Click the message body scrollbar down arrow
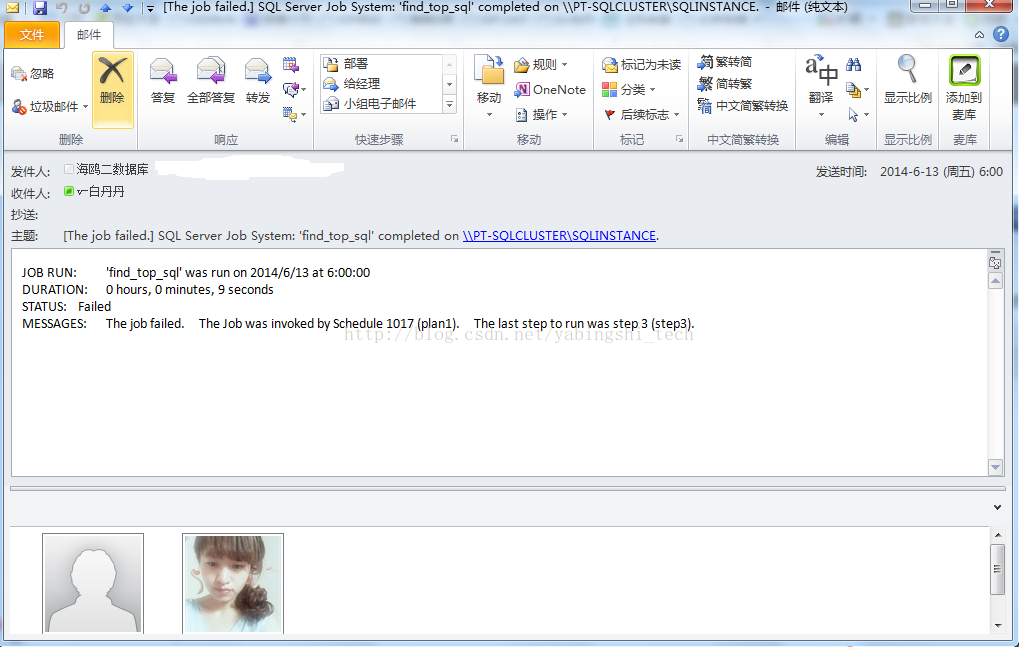The width and height of the screenshot is (1019, 647). pyautogui.click(x=995, y=467)
